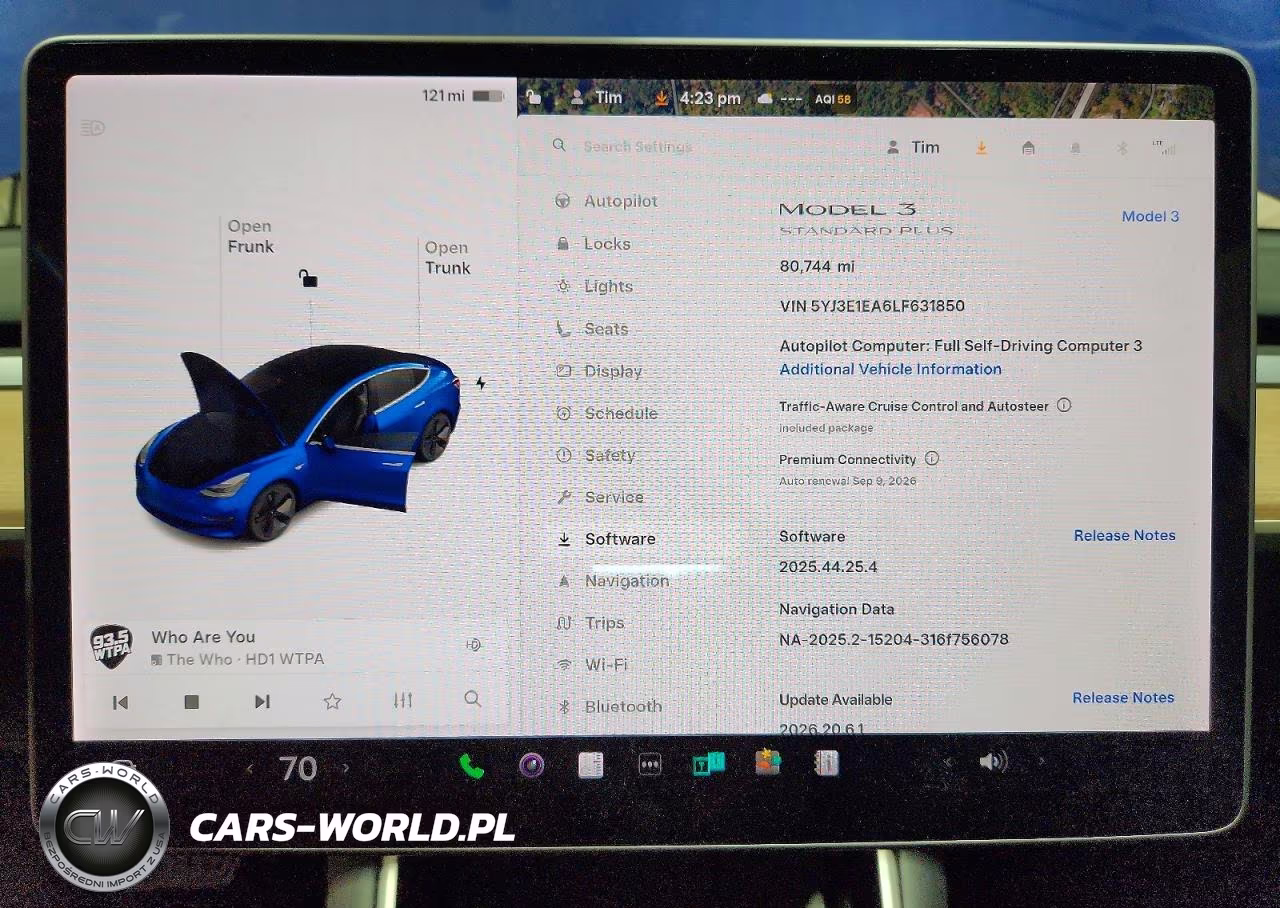The image size is (1280, 908).
Task: Open the notebook icon after Toybox
Action: click(x=826, y=763)
